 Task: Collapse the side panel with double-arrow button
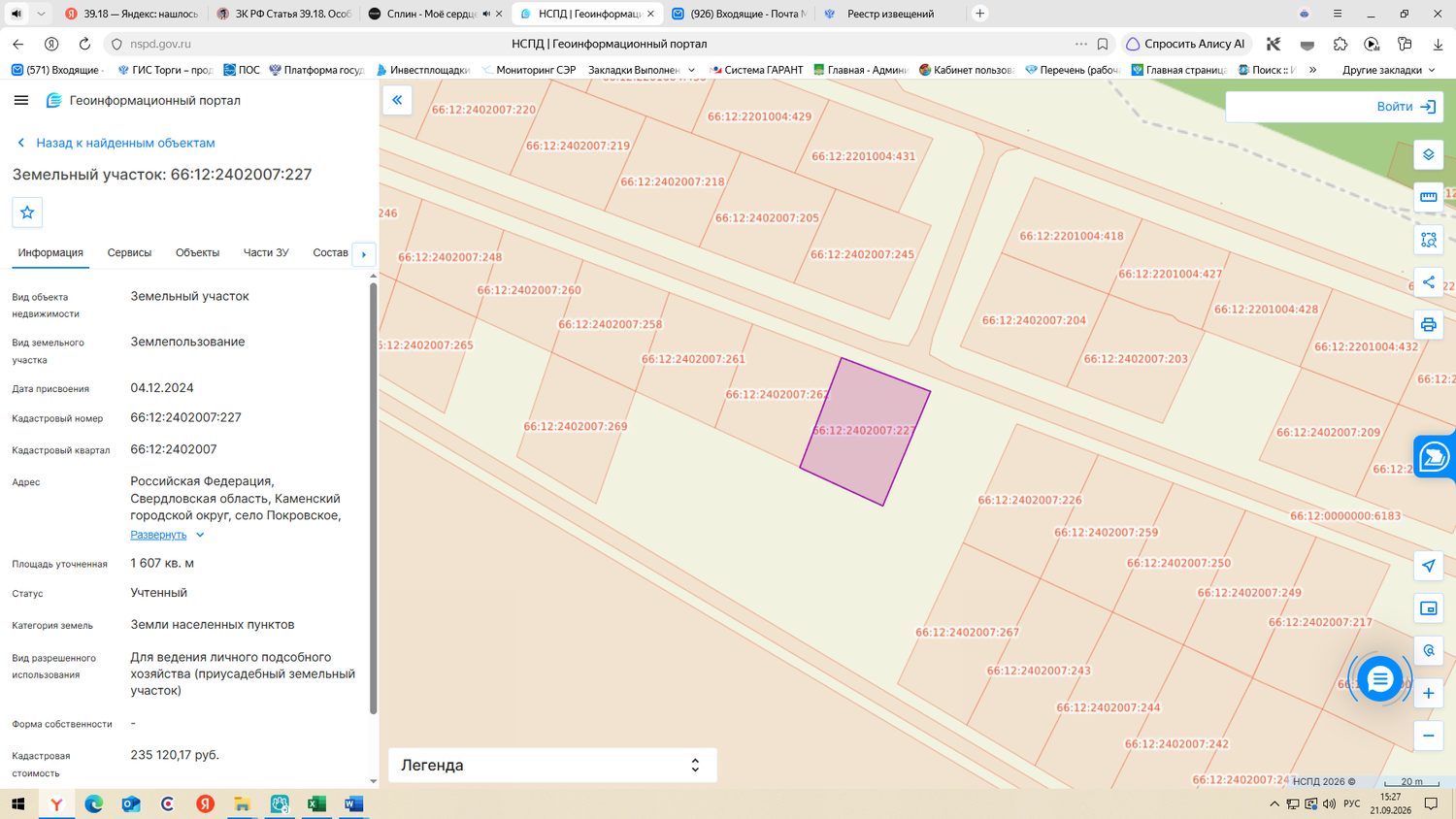[x=397, y=100]
